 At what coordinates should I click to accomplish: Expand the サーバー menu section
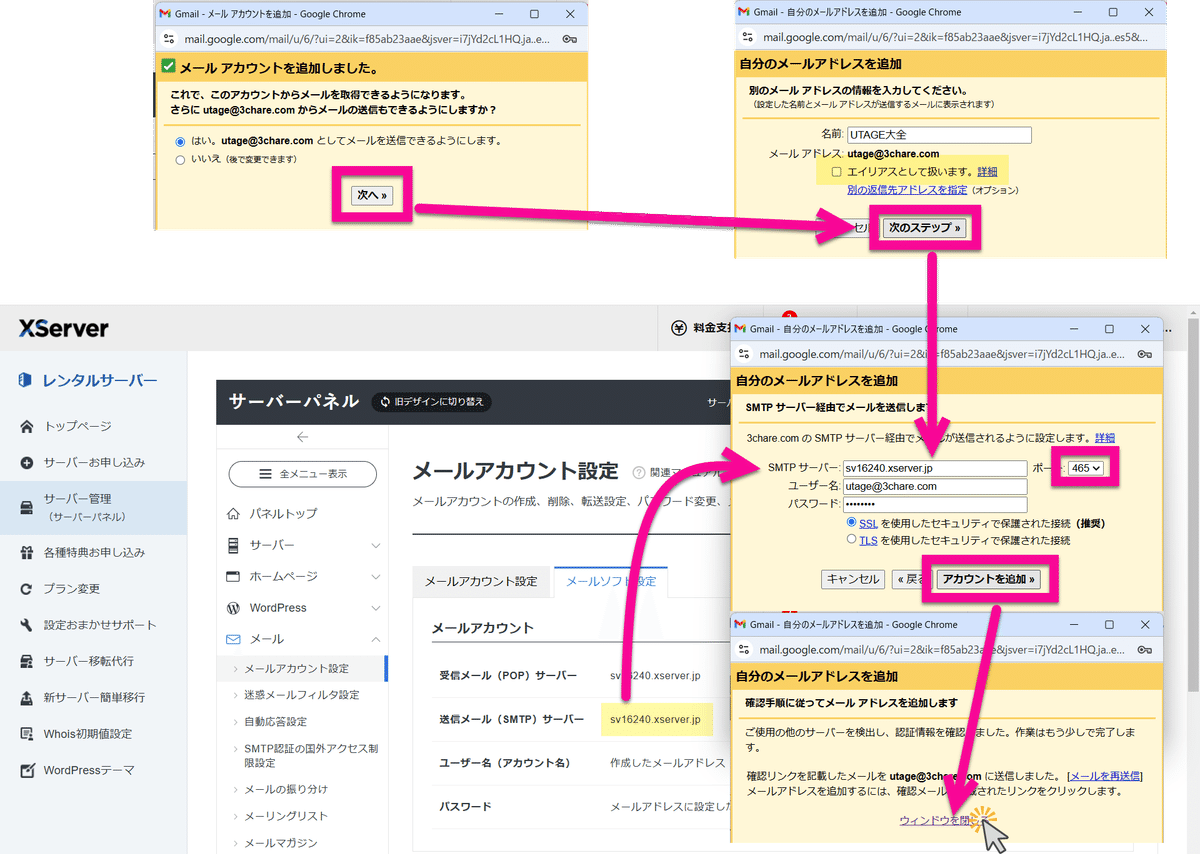click(376, 546)
